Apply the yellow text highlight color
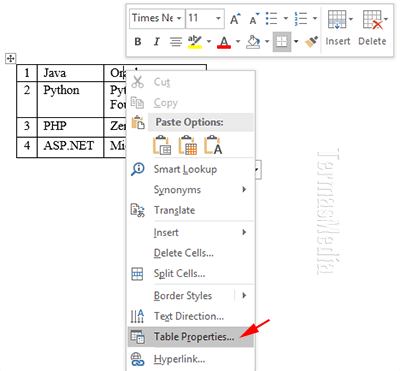Screen dimensions: 400x371 click(195, 42)
